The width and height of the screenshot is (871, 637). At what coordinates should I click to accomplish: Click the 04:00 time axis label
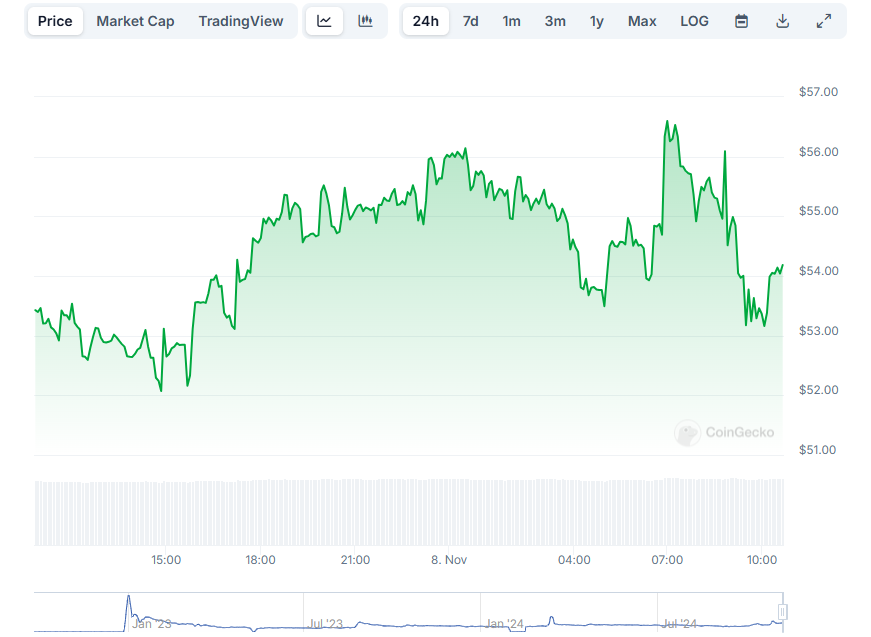click(574, 560)
